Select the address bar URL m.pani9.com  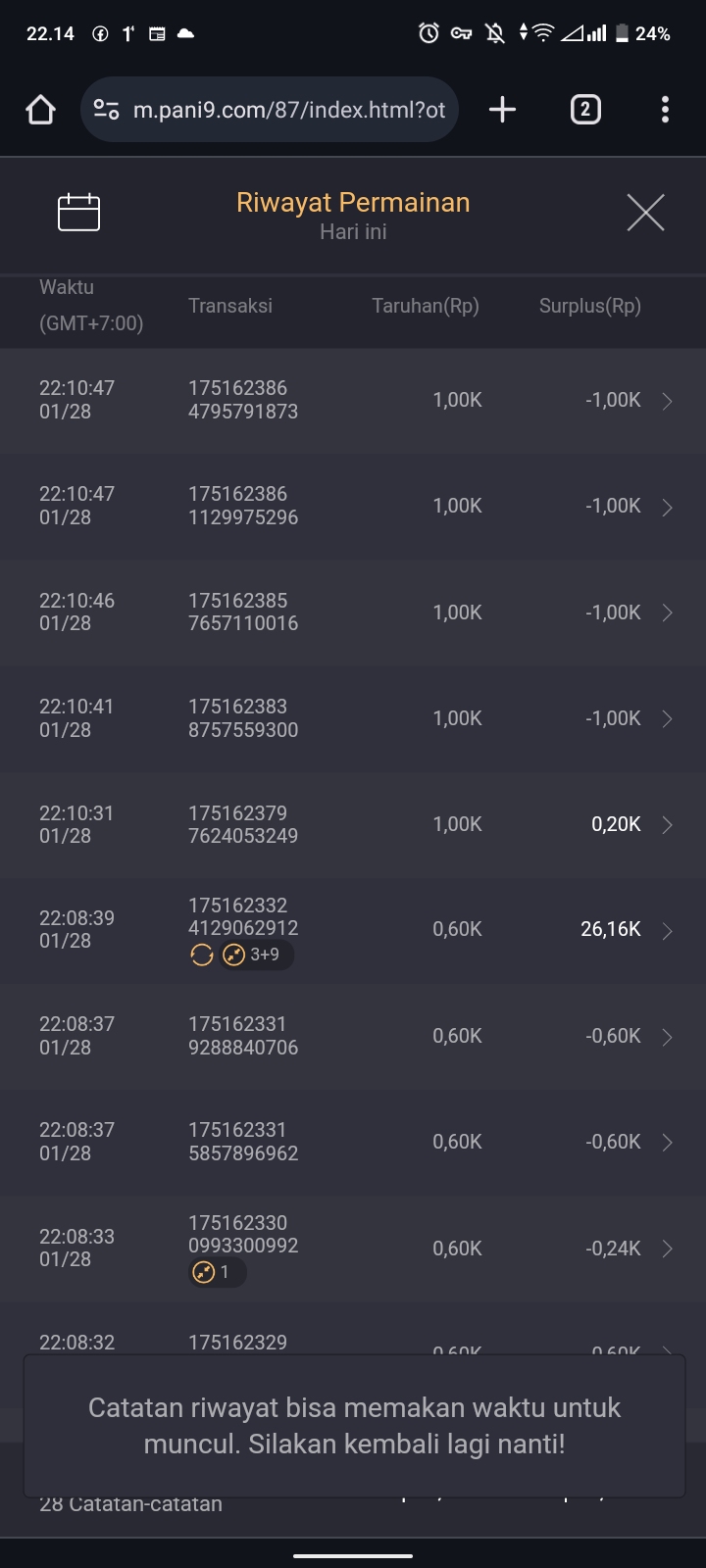(289, 110)
